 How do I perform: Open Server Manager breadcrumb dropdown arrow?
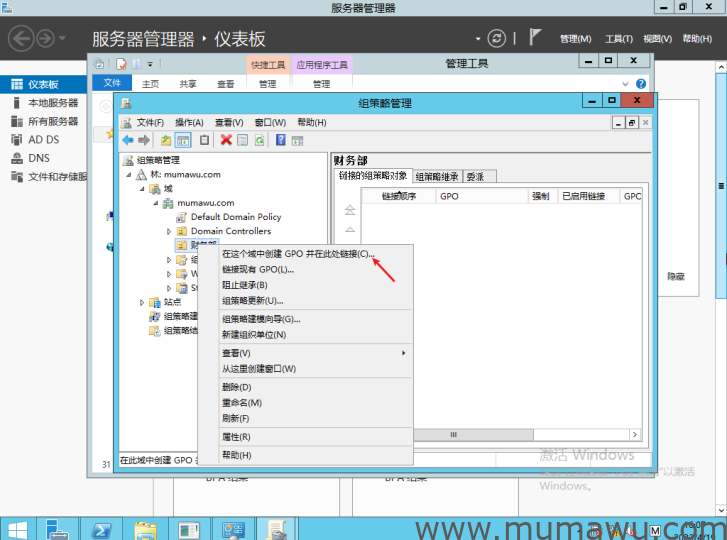478,39
